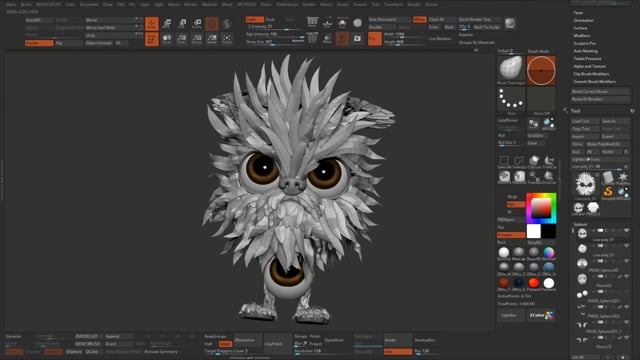Viewport: 640px width, 360px height.
Task: Toggle the orange Rgb channel button
Action: pos(516,204)
